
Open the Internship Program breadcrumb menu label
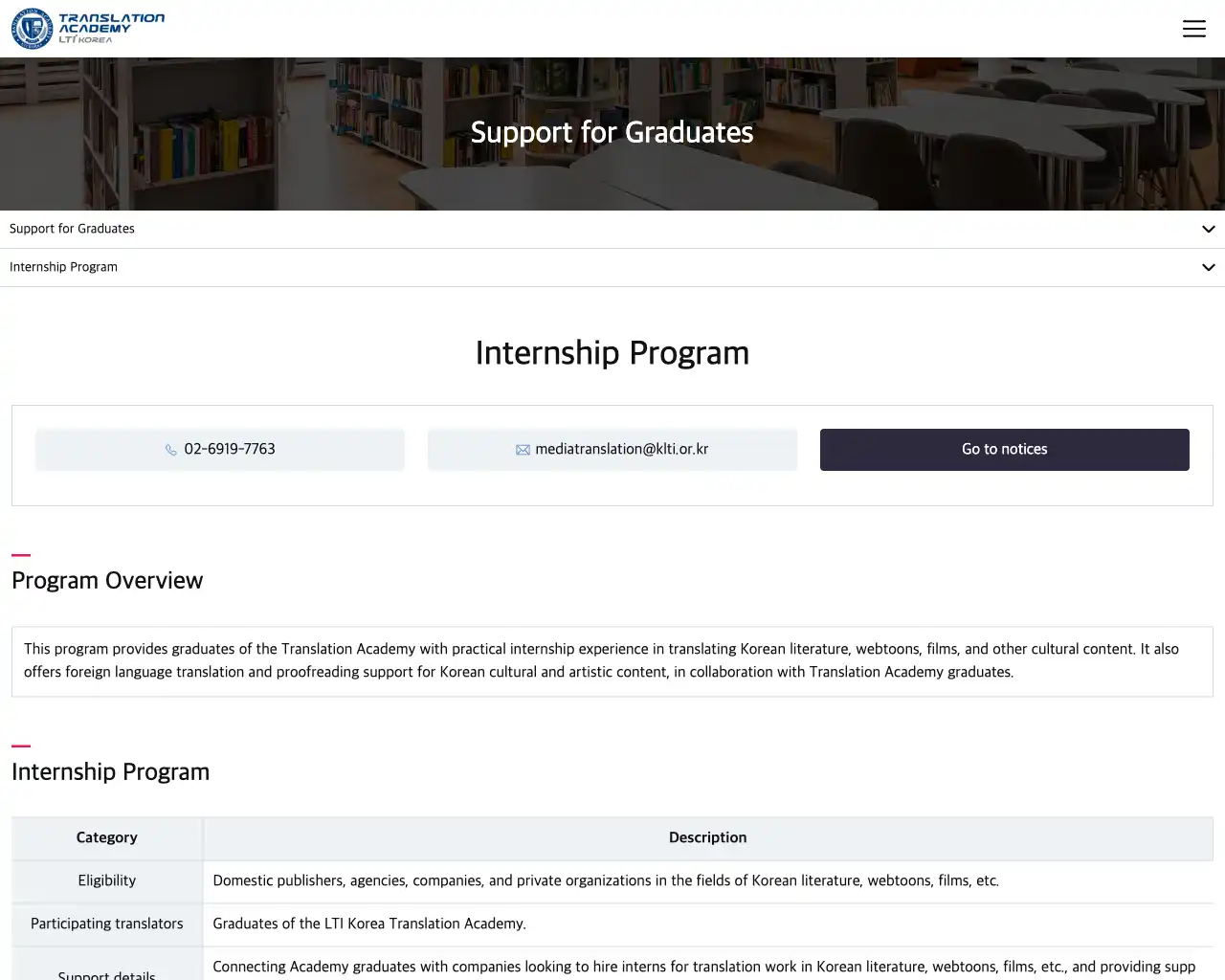coord(63,267)
